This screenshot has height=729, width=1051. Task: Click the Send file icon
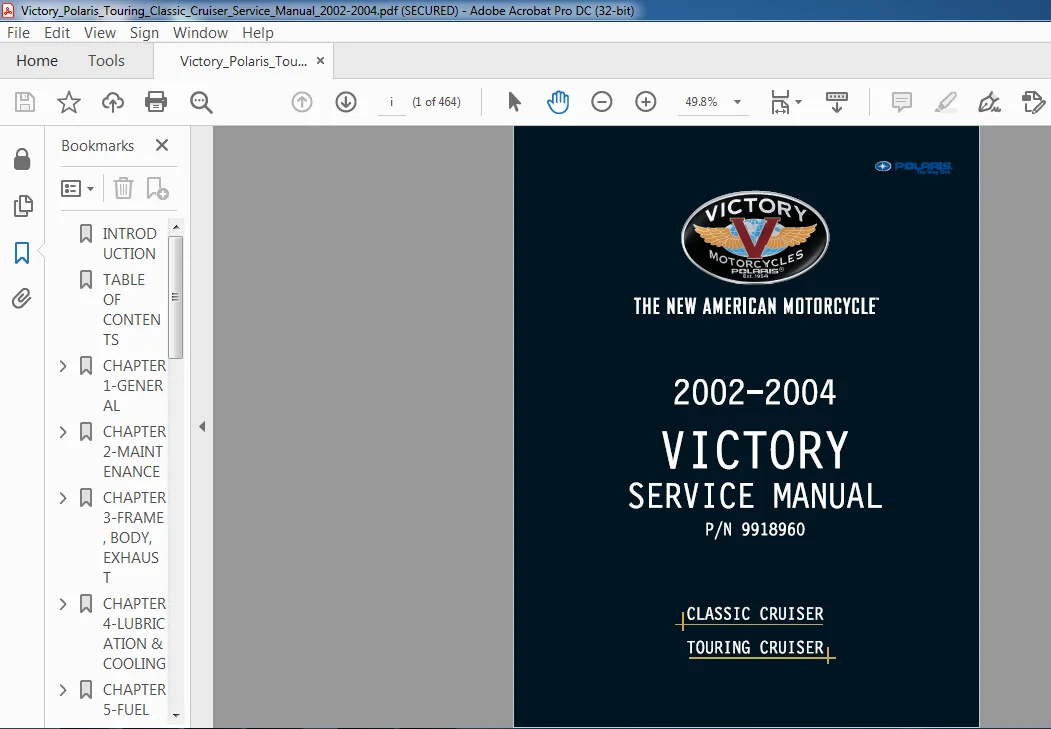1033,102
